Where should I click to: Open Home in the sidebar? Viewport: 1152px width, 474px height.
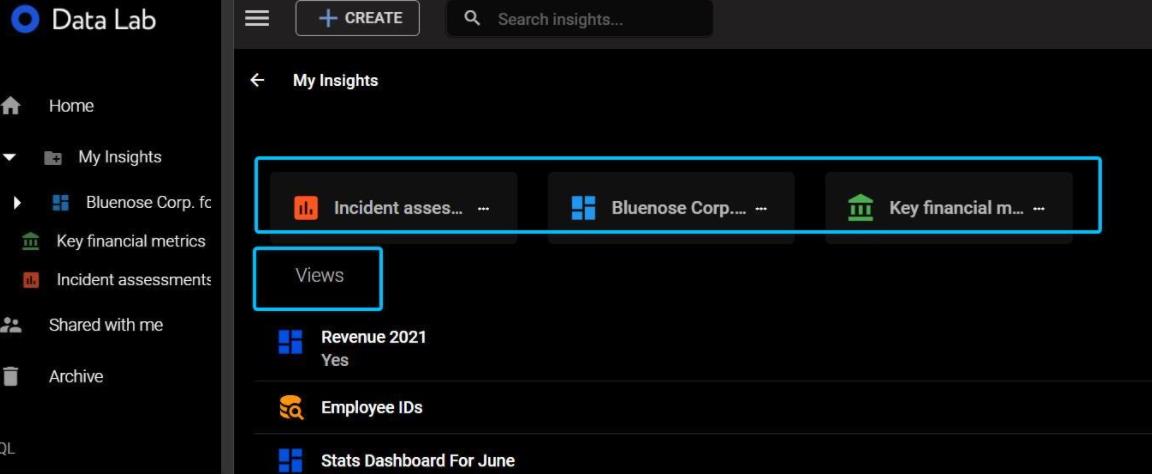(71, 106)
